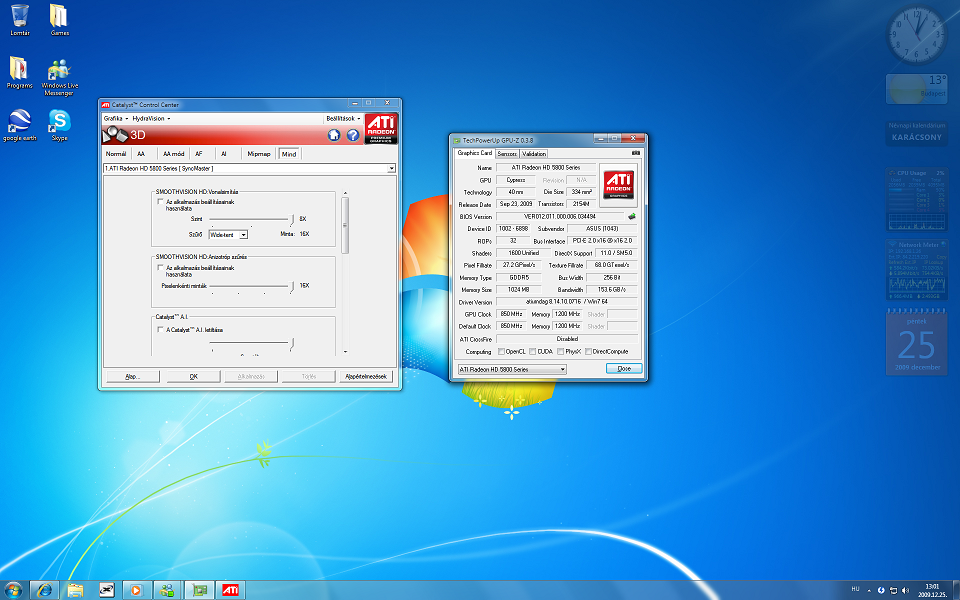Image resolution: width=960 pixels, height=600 pixels.
Task: Click the anisotropic per-pixel samples slider handle
Action: pos(292,287)
